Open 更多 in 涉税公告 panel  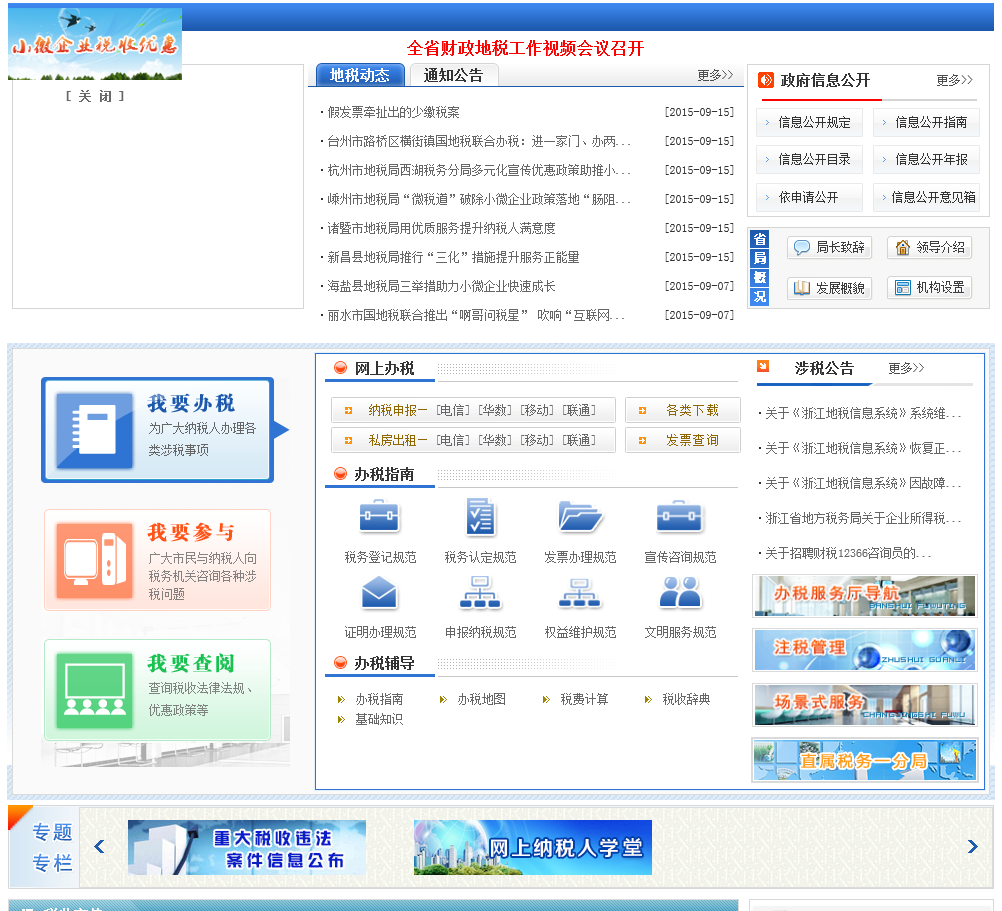click(x=906, y=368)
